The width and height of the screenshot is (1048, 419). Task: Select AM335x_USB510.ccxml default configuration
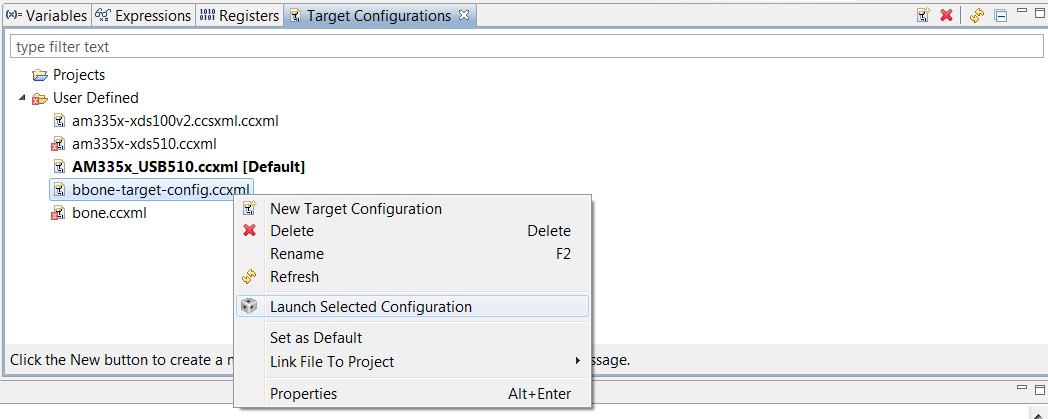[x=188, y=167]
